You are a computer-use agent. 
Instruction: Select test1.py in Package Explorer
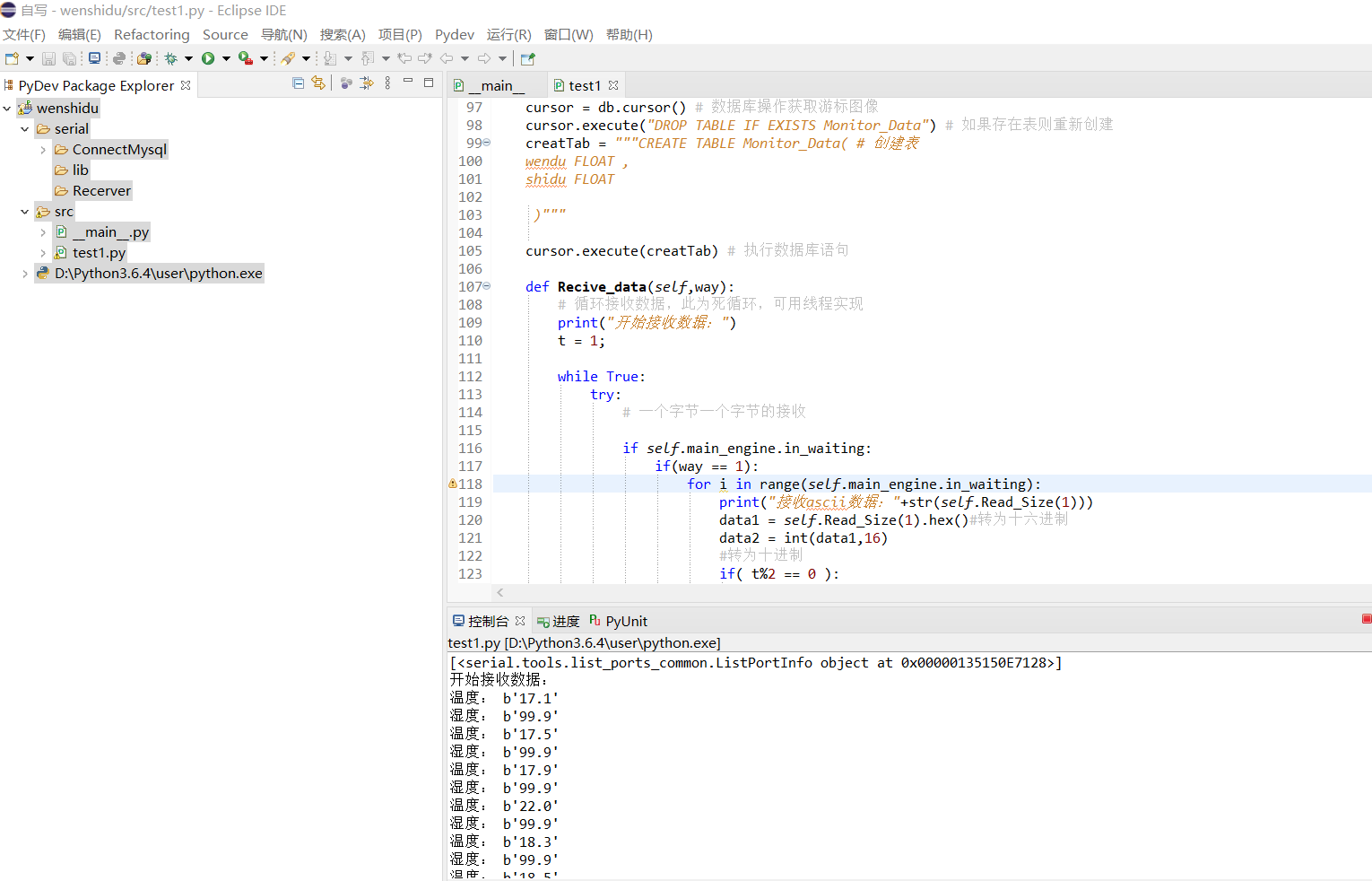pyautogui.click(x=91, y=253)
